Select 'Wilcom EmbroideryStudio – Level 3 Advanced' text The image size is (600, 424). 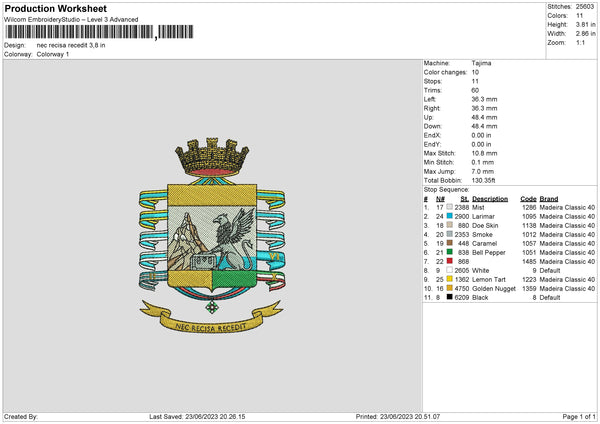point(71,20)
